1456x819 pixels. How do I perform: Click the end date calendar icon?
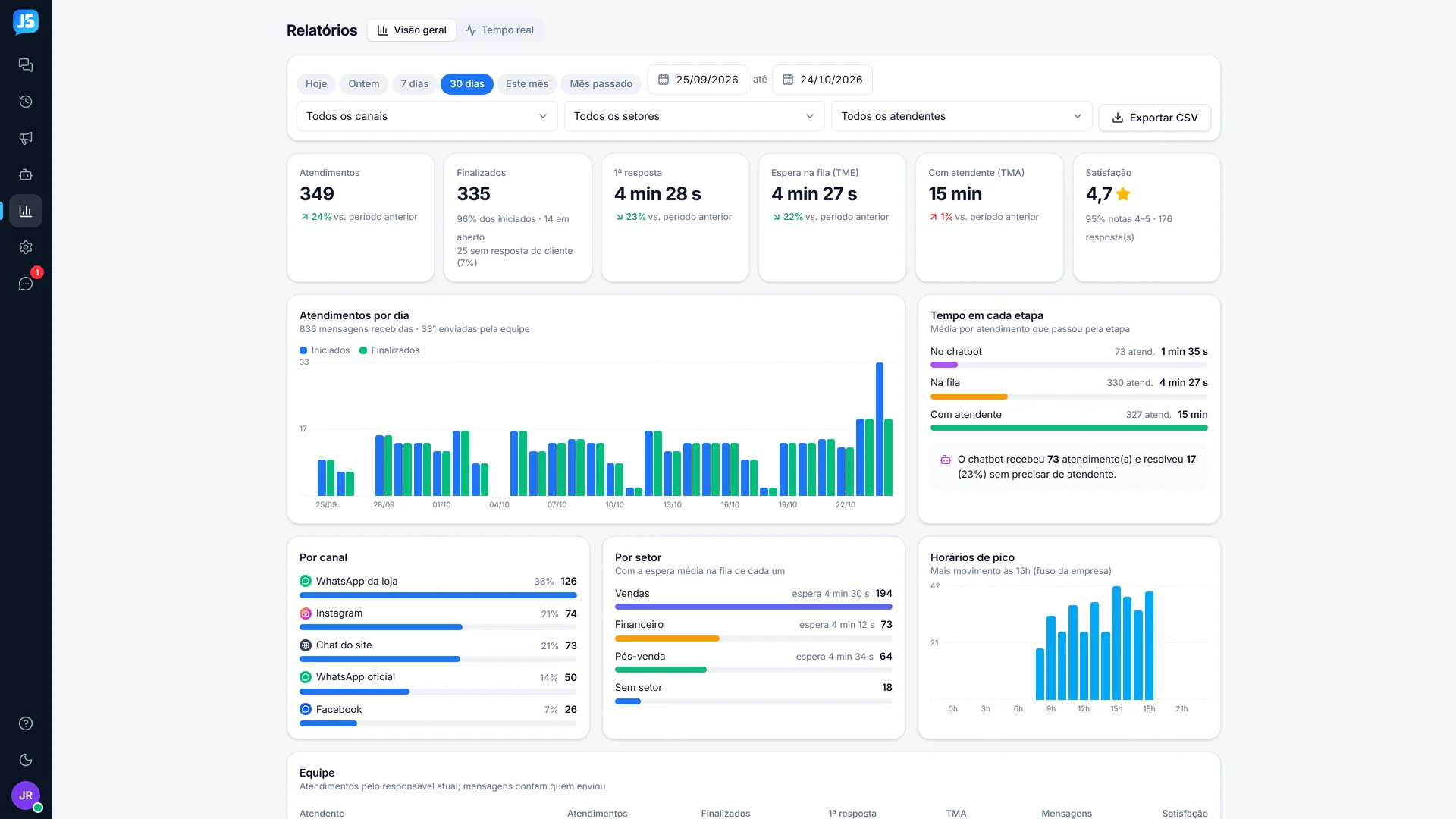click(x=788, y=80)
